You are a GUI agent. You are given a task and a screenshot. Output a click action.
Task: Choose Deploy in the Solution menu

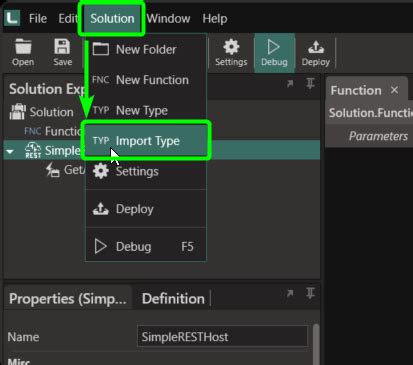click(x=146, y=209)
